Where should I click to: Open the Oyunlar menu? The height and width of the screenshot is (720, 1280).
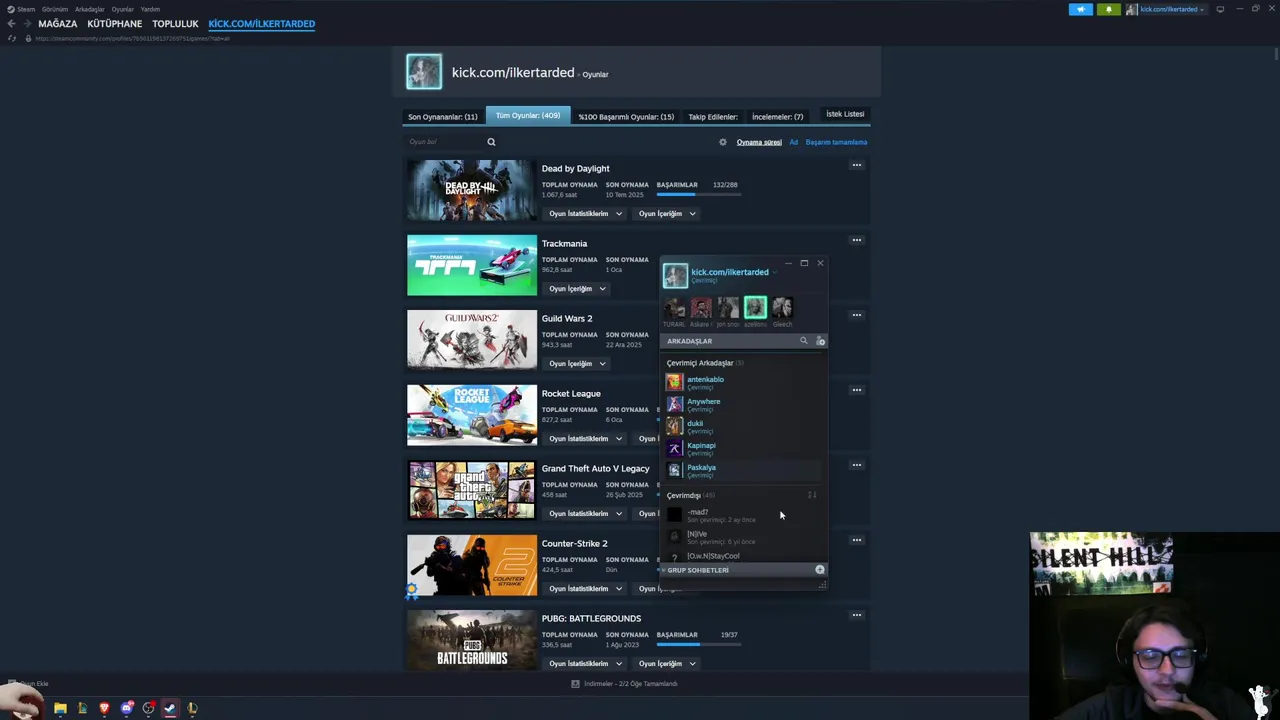pos(122,9)
